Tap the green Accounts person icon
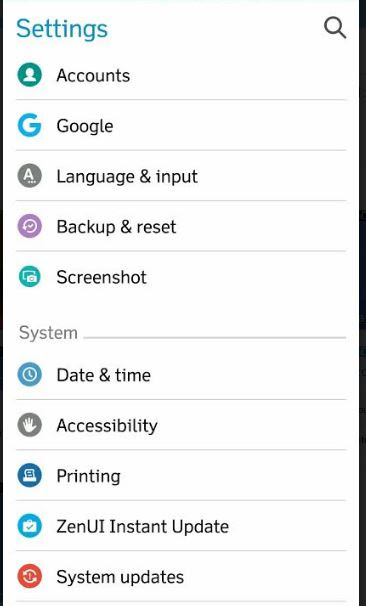 29,75
